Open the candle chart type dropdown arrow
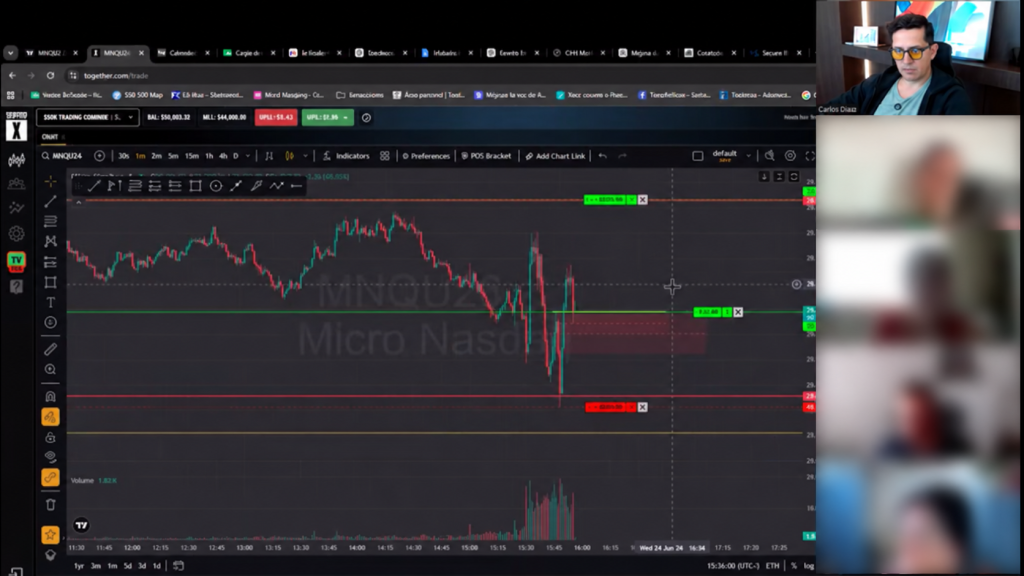This screenshot has width=1024, height=576. (x=305, y=156)
